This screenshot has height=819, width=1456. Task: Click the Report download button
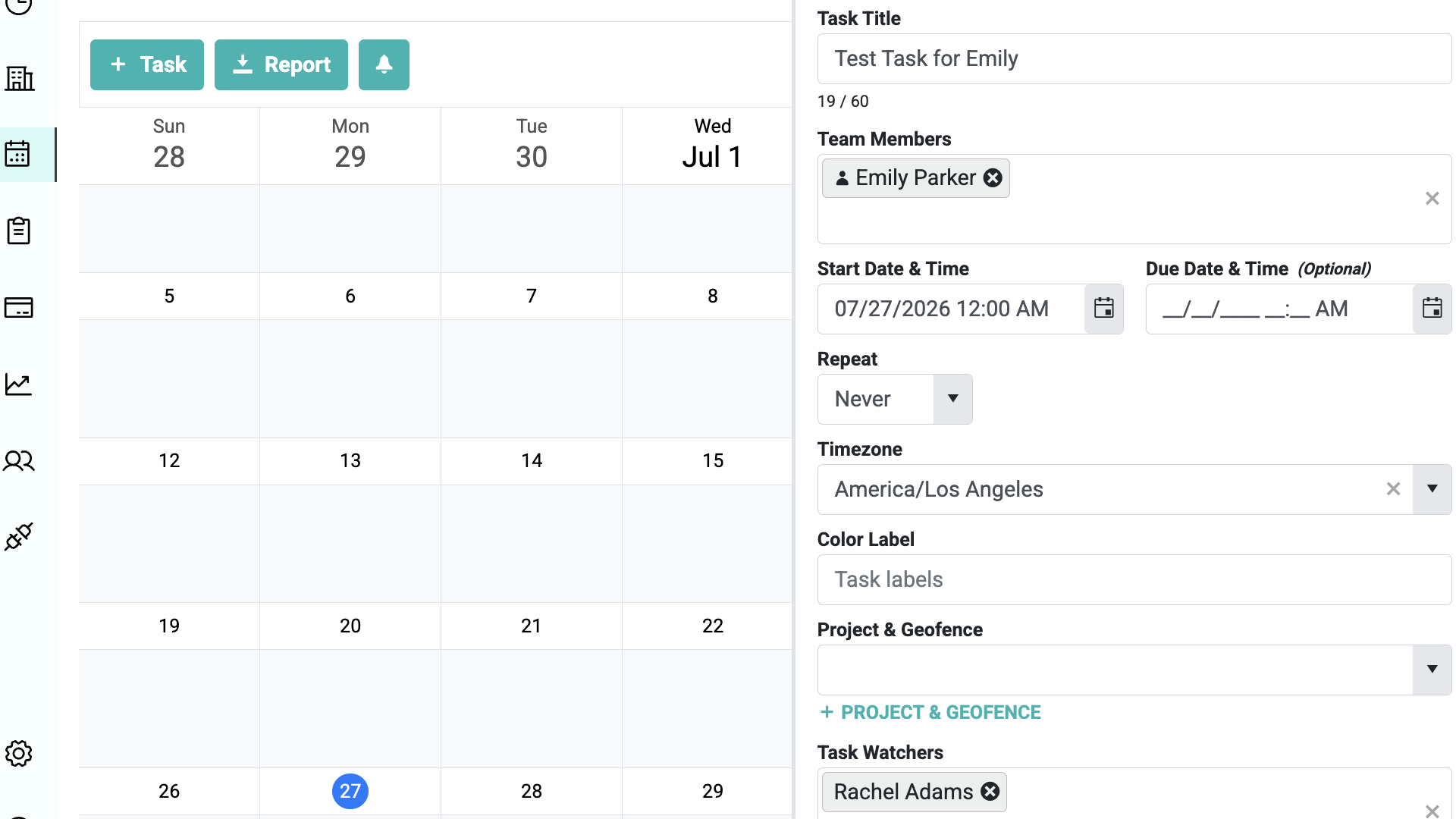click(281, 64)
